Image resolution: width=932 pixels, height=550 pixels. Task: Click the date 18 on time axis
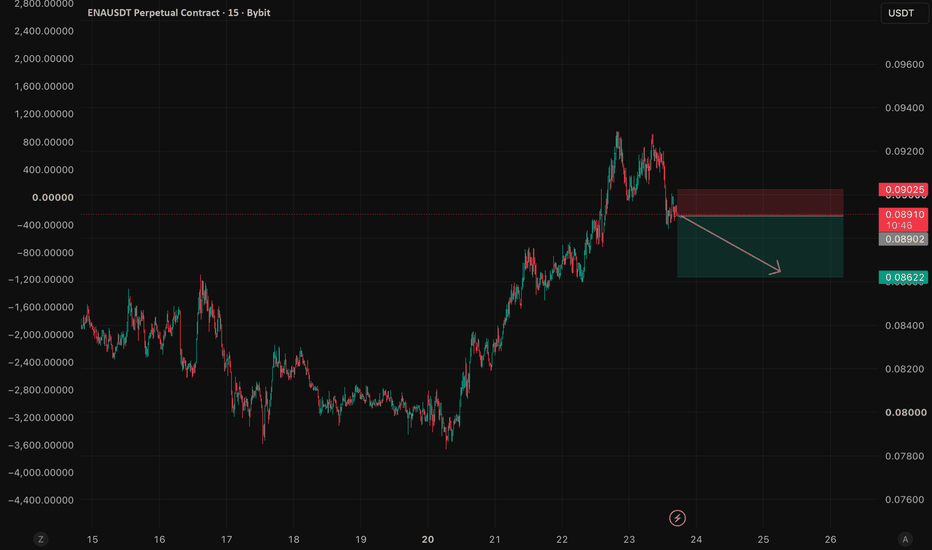tap(294, 539)
